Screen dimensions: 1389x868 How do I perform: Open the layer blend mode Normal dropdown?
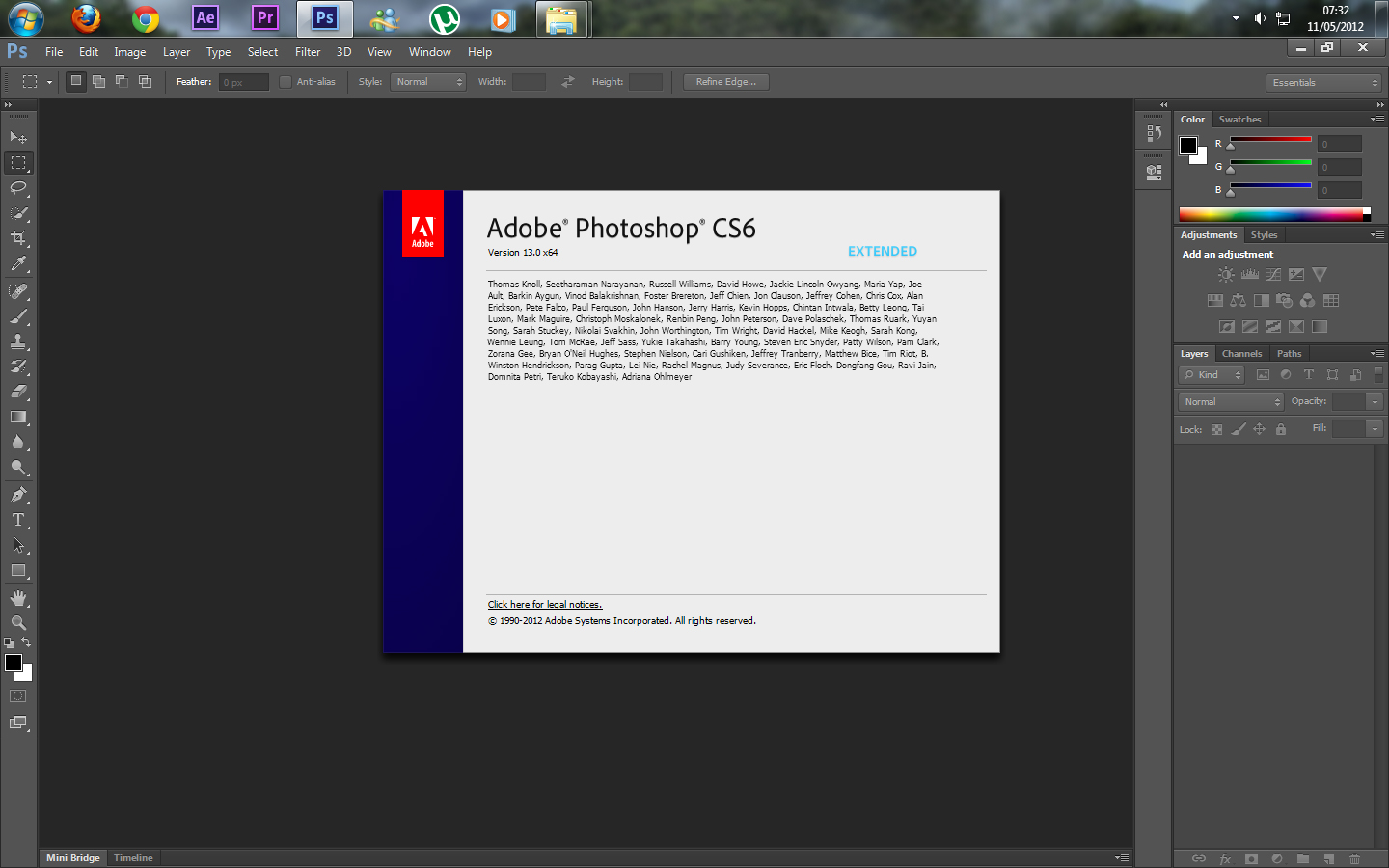(1231, 402)
